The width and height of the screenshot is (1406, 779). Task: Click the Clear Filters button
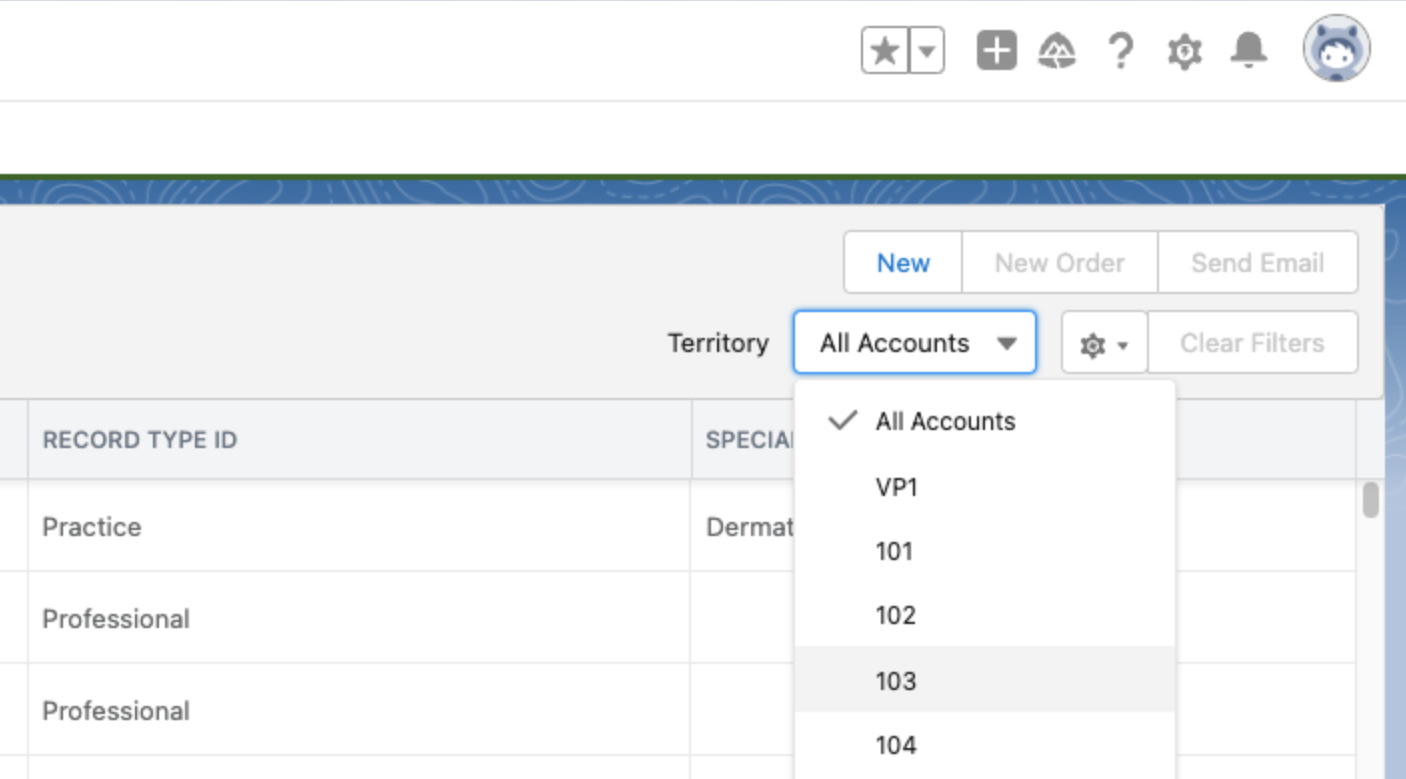coord(1252,343)
